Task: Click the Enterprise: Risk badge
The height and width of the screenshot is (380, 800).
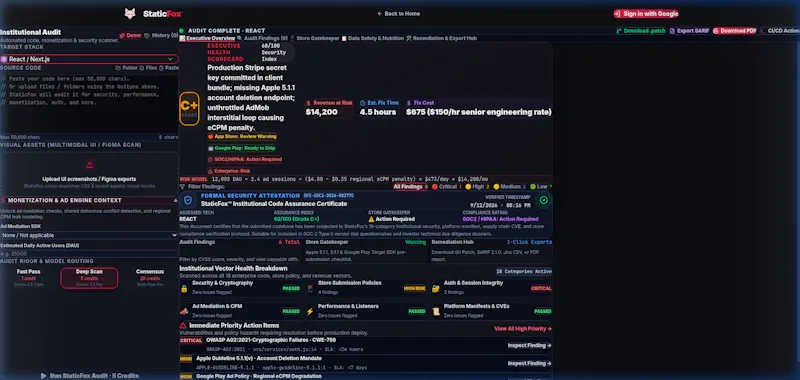Action: click(x=229, y=171)
